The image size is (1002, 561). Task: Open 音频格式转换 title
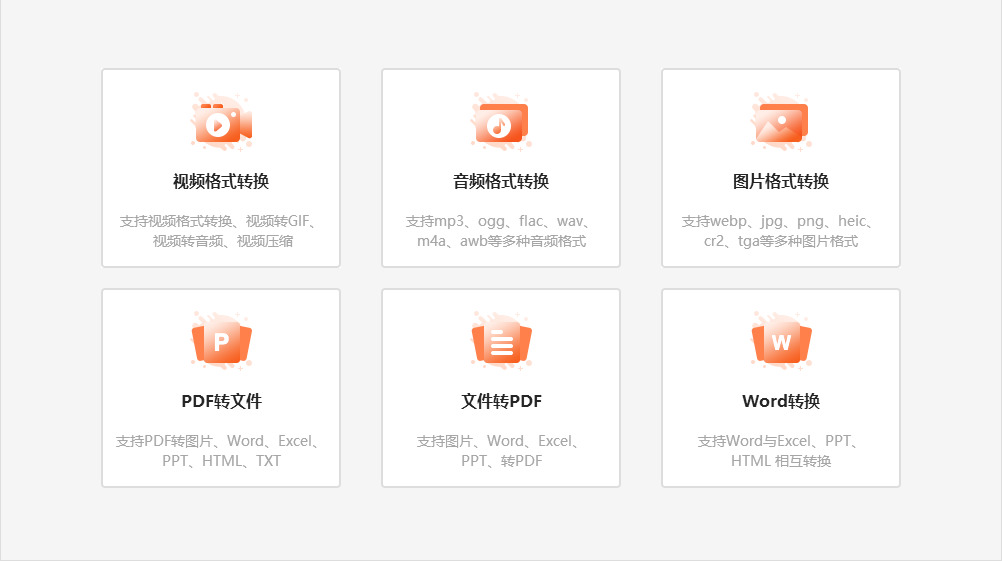click(501, 181)
